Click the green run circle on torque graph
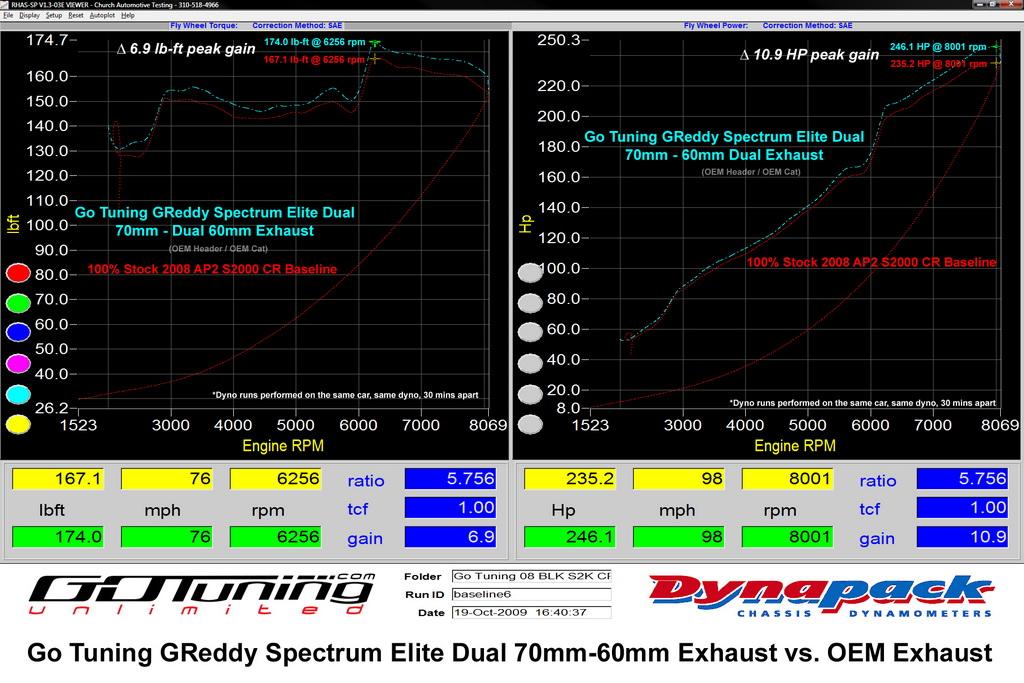The image size is (1024, 683). (17, 303)
